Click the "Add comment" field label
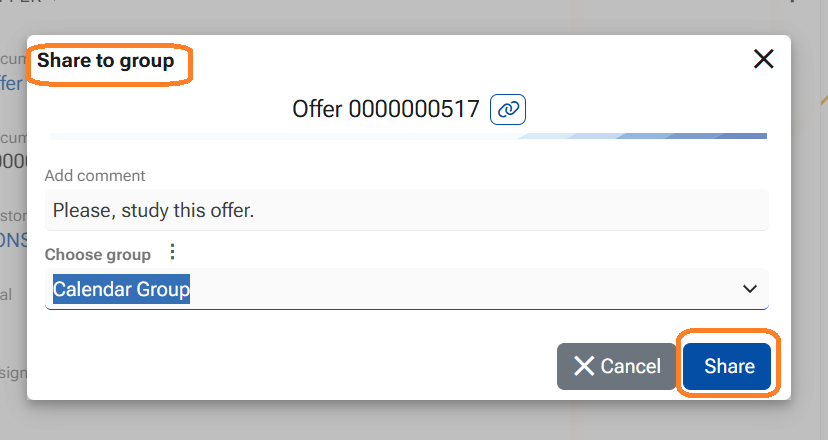This screenshot has width=828, height=440. (x=95, y=175)
